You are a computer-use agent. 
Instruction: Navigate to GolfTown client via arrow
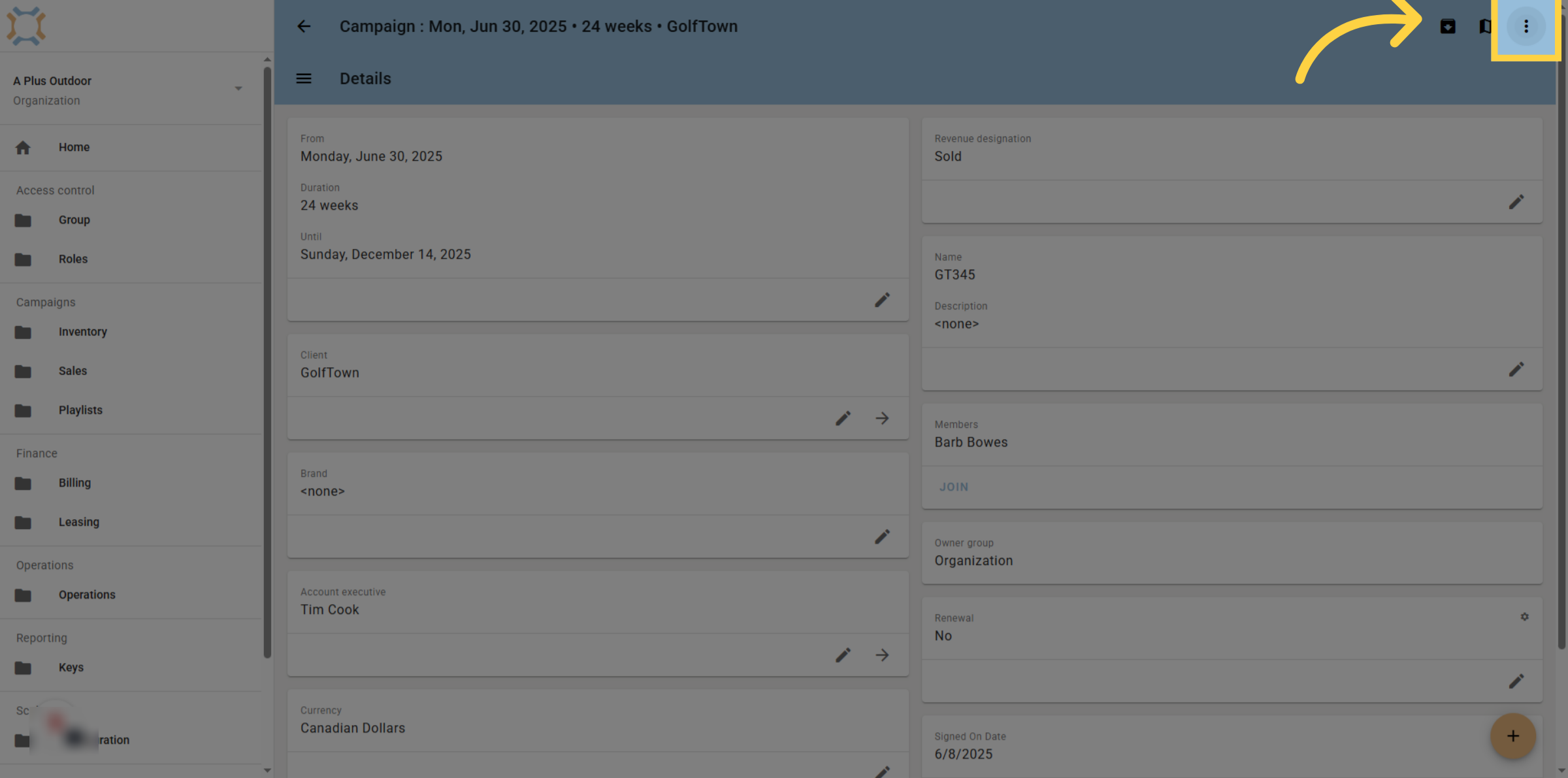(x=882, y=418)
